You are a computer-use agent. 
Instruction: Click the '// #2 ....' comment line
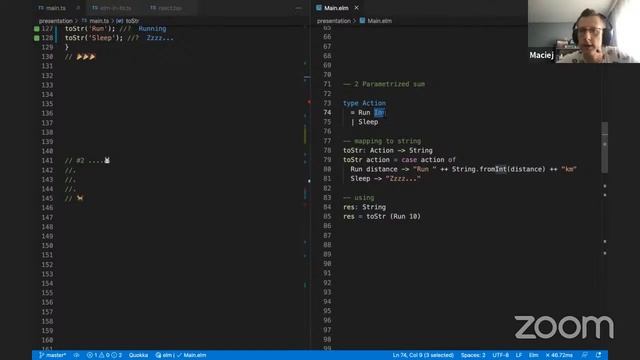(87, 160)
